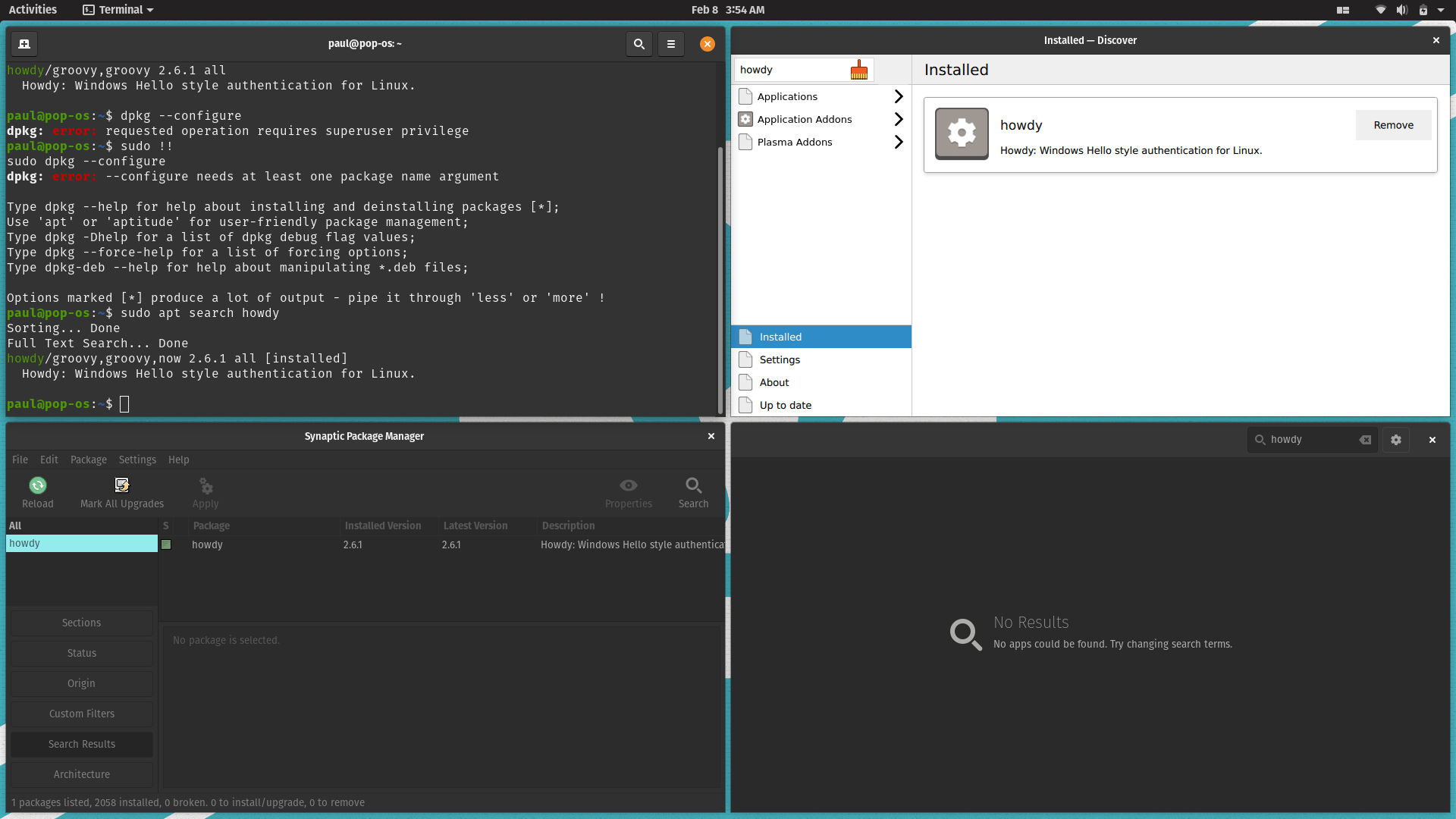The width and height of the screenshot is (1456, 819).
Task: Open the Settings page in Discover sidebar
Action: [780, 359]
